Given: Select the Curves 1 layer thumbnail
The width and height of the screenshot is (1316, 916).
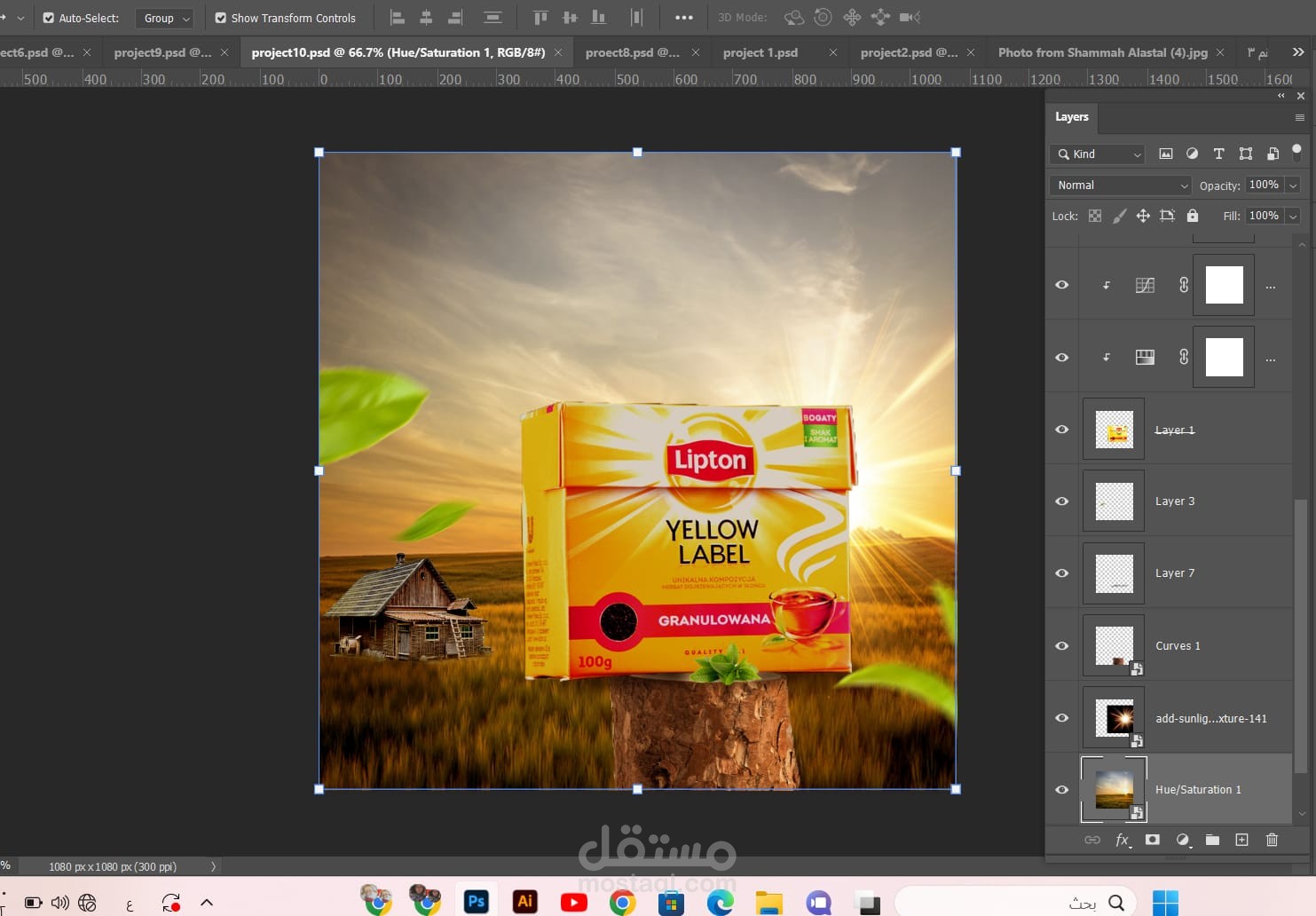Looking at the screenshot, I should click(x=1114, y=645).
